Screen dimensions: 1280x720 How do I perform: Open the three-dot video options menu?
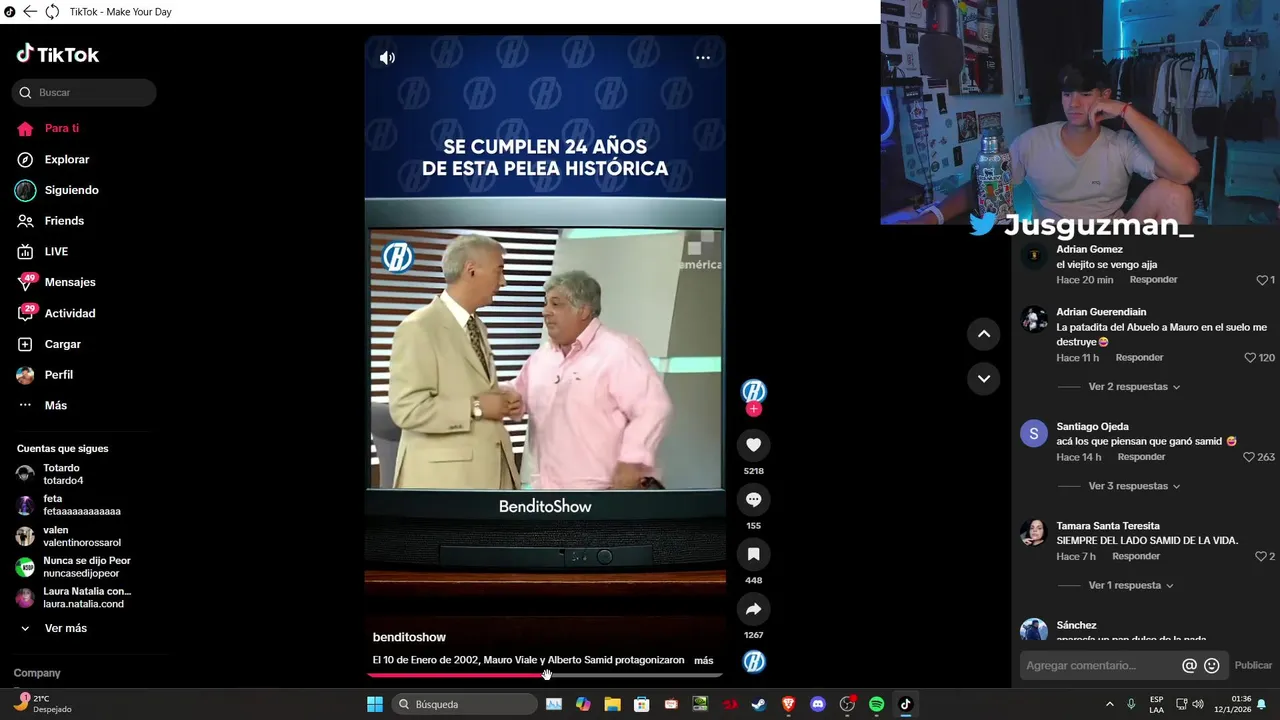703,58
